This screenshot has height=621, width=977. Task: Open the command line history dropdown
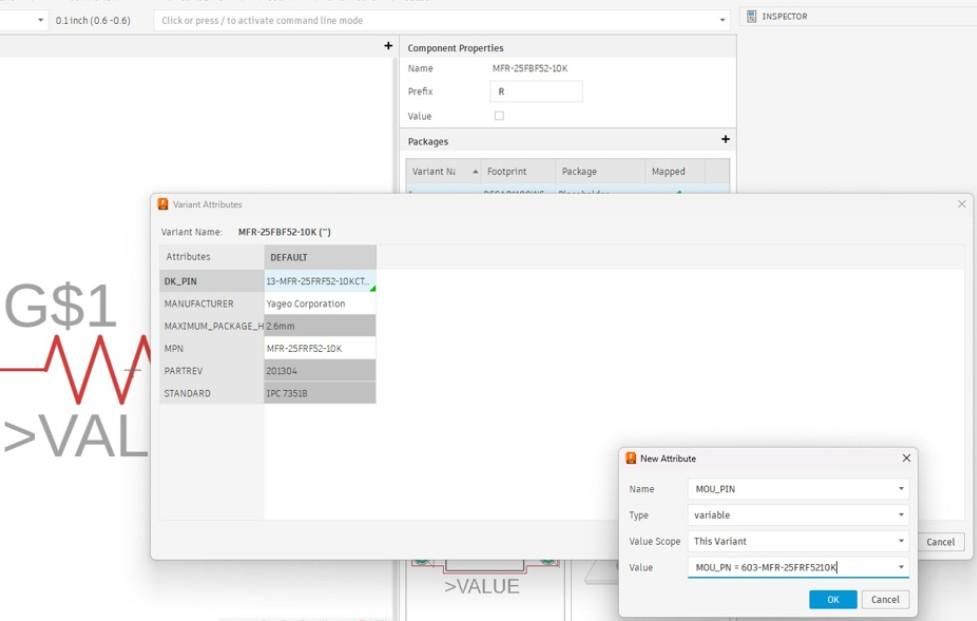(722, 21)
